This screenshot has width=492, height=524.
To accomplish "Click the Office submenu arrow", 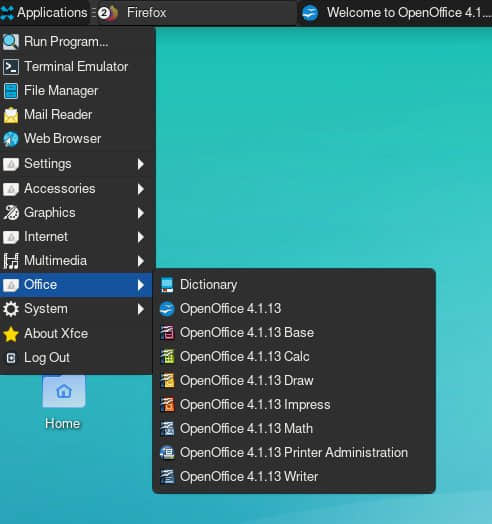I will pos(141,285).
